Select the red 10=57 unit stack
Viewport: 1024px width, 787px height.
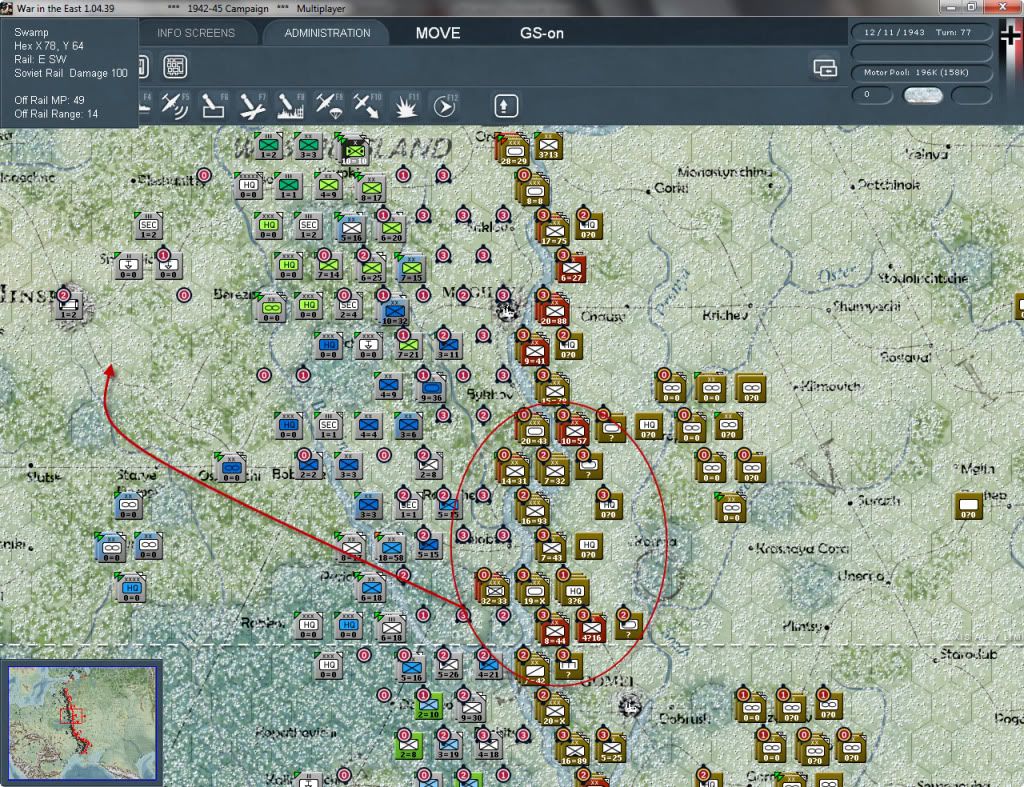(x=574, y=431)
